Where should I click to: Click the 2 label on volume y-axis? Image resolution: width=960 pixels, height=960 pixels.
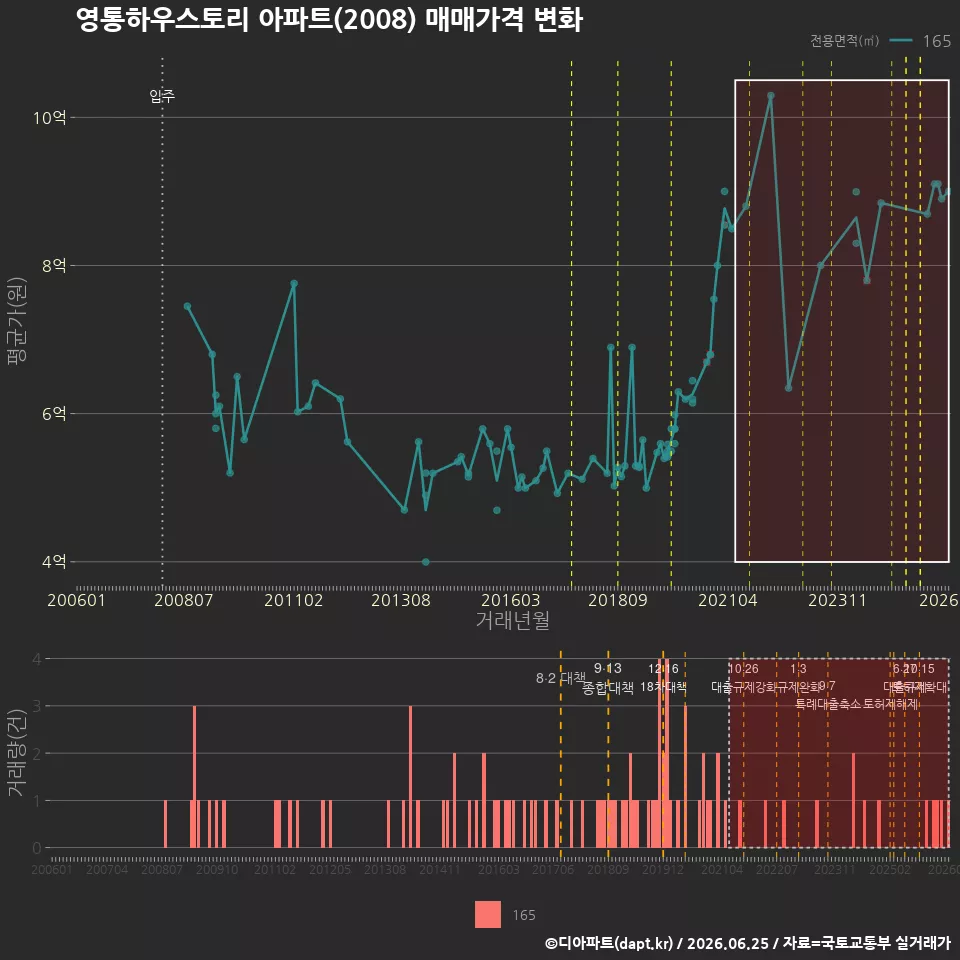tap(37, 754)
